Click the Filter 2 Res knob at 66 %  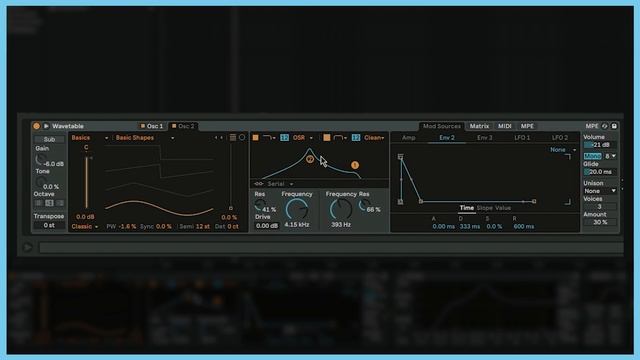[363, 205]
